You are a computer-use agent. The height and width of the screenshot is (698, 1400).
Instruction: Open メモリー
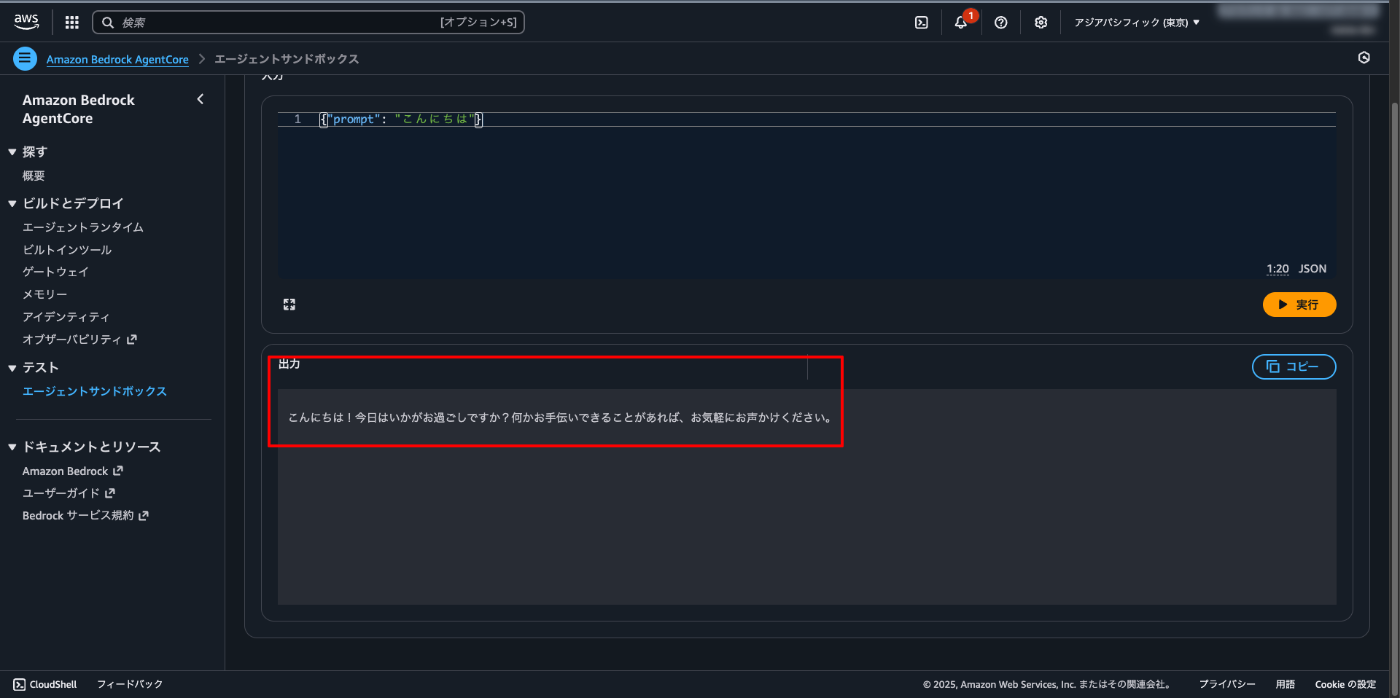point(45,295)
